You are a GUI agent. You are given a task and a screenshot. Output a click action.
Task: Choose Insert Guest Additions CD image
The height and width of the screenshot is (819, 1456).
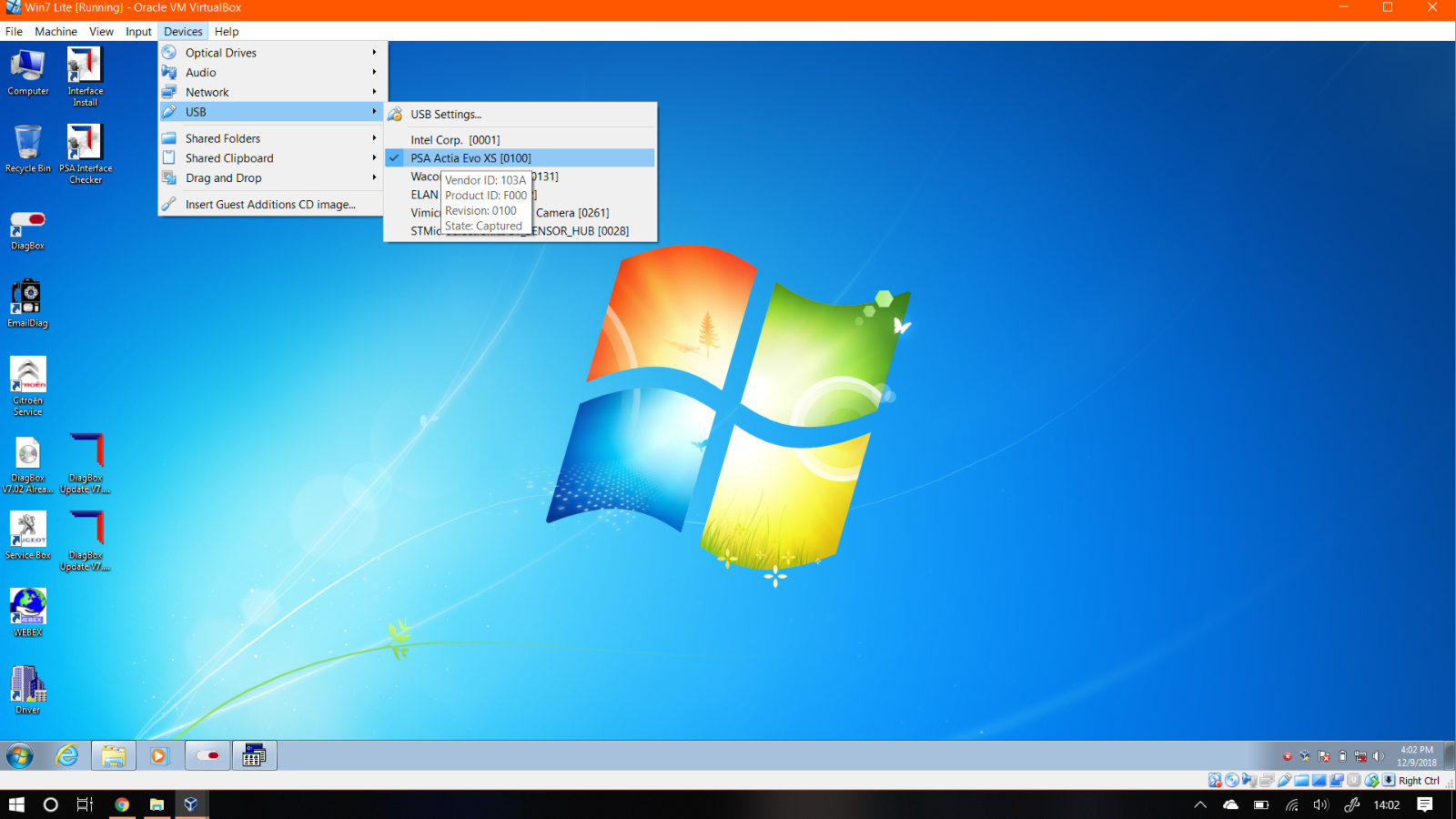[x=273, y=205]
